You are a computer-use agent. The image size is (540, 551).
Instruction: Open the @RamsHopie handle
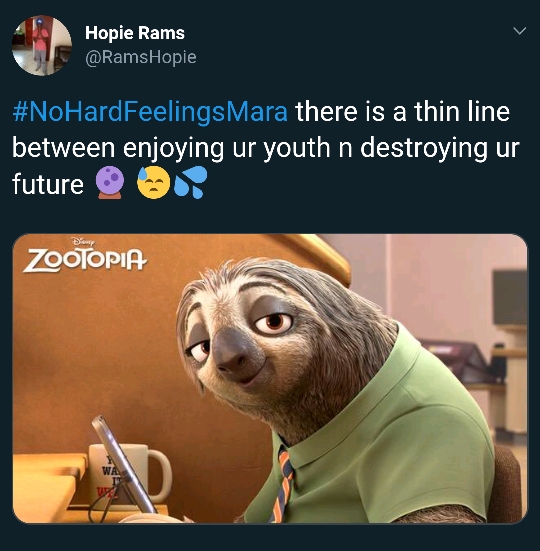point(141,57)
